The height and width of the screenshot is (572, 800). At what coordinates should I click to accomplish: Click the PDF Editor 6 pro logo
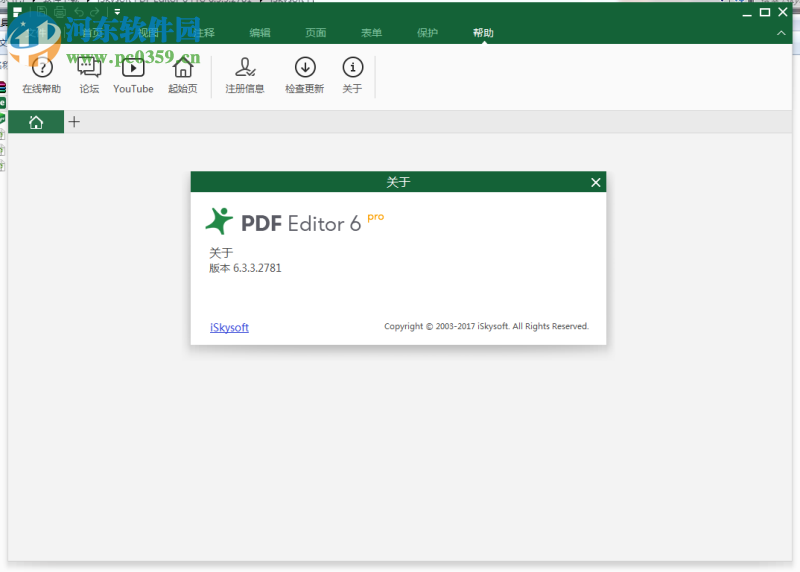click(295, 221)
